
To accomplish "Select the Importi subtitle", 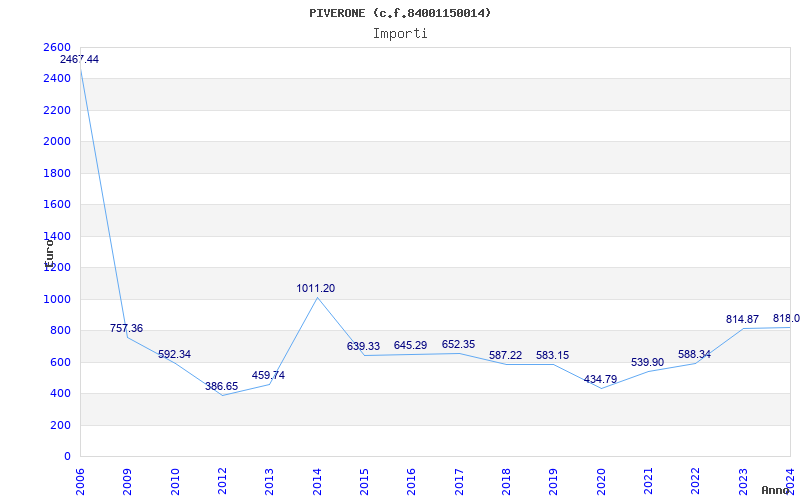I will tap(400, 34).
